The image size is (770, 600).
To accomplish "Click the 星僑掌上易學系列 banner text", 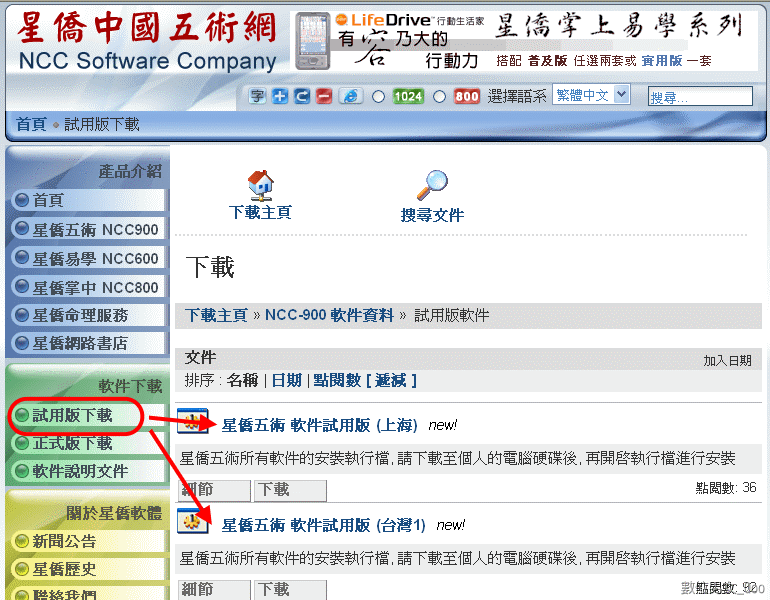I will coord(620,26).
